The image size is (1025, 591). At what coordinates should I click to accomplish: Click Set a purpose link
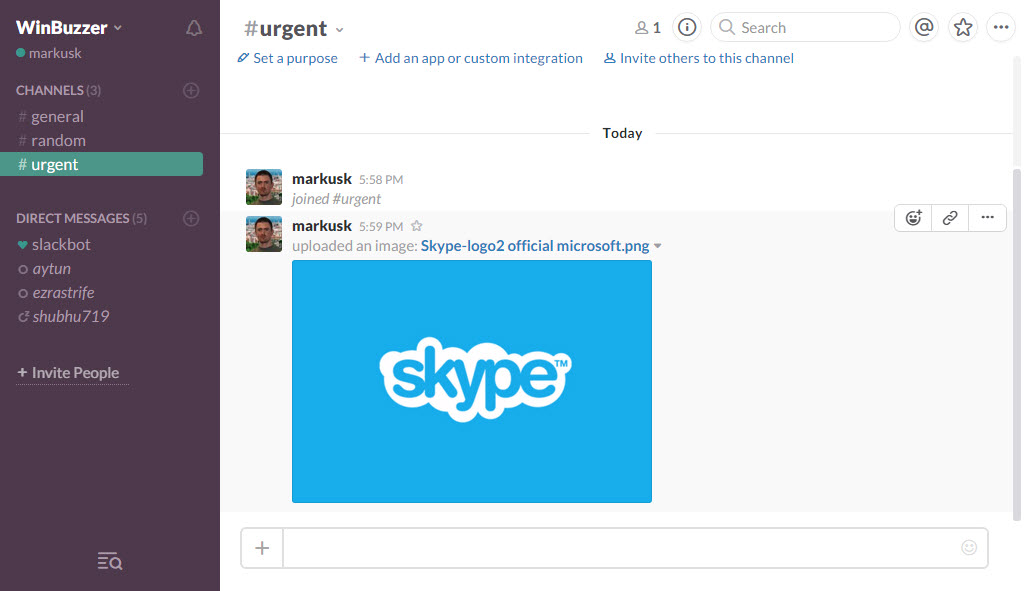pos(288,58)
